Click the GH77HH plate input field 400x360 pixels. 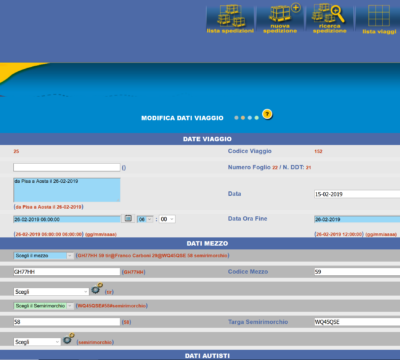67,272
